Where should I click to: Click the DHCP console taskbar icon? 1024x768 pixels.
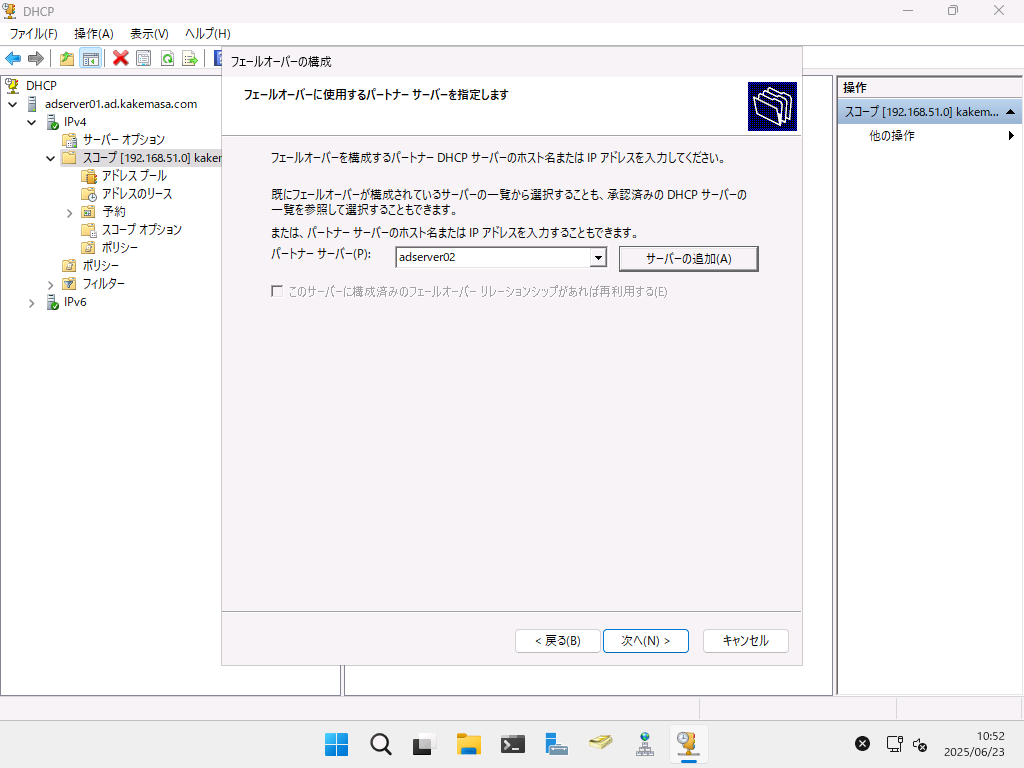(x=688, y=744)
